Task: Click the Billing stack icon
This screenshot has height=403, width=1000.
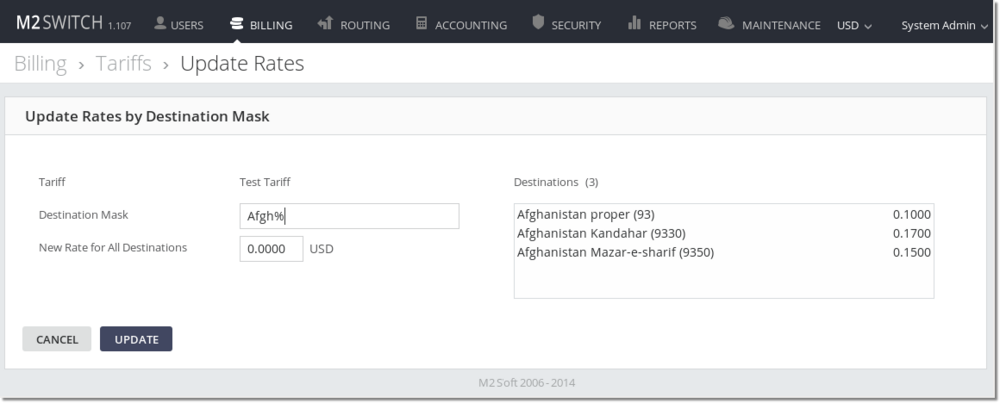Action: [x=236, y=23]
